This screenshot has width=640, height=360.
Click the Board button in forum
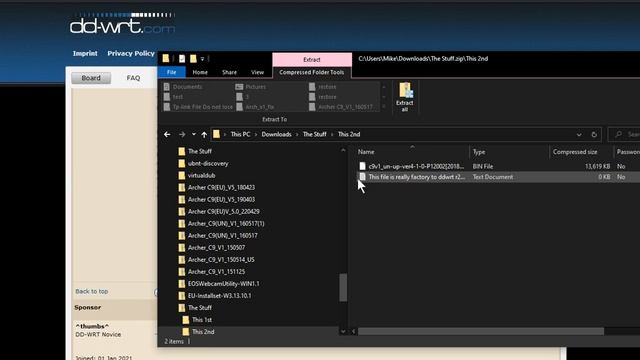coord(91,78)
